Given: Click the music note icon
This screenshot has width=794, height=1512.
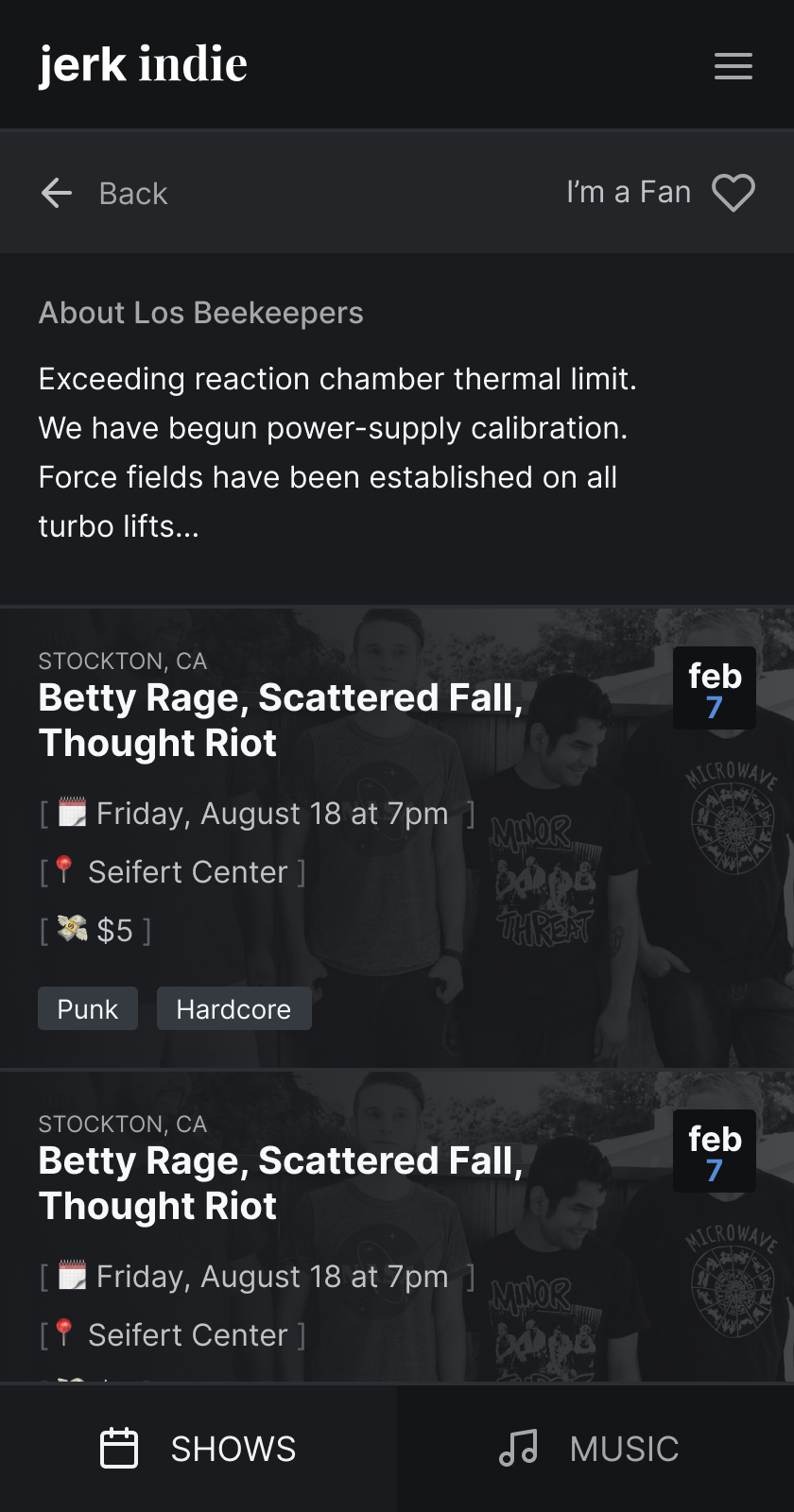Looking at the screenshot, I should click(518, 1448).
